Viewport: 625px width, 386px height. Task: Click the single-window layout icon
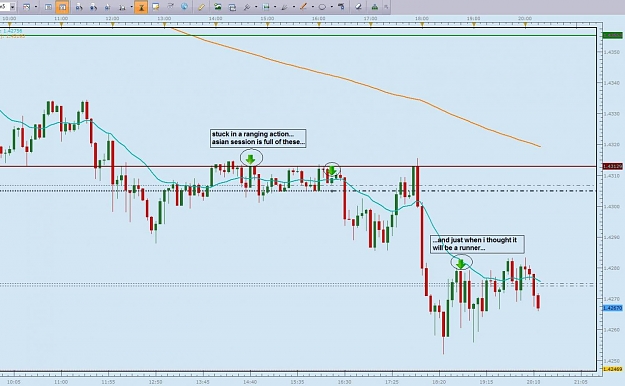pyautogui.click(x=48, y=7)
